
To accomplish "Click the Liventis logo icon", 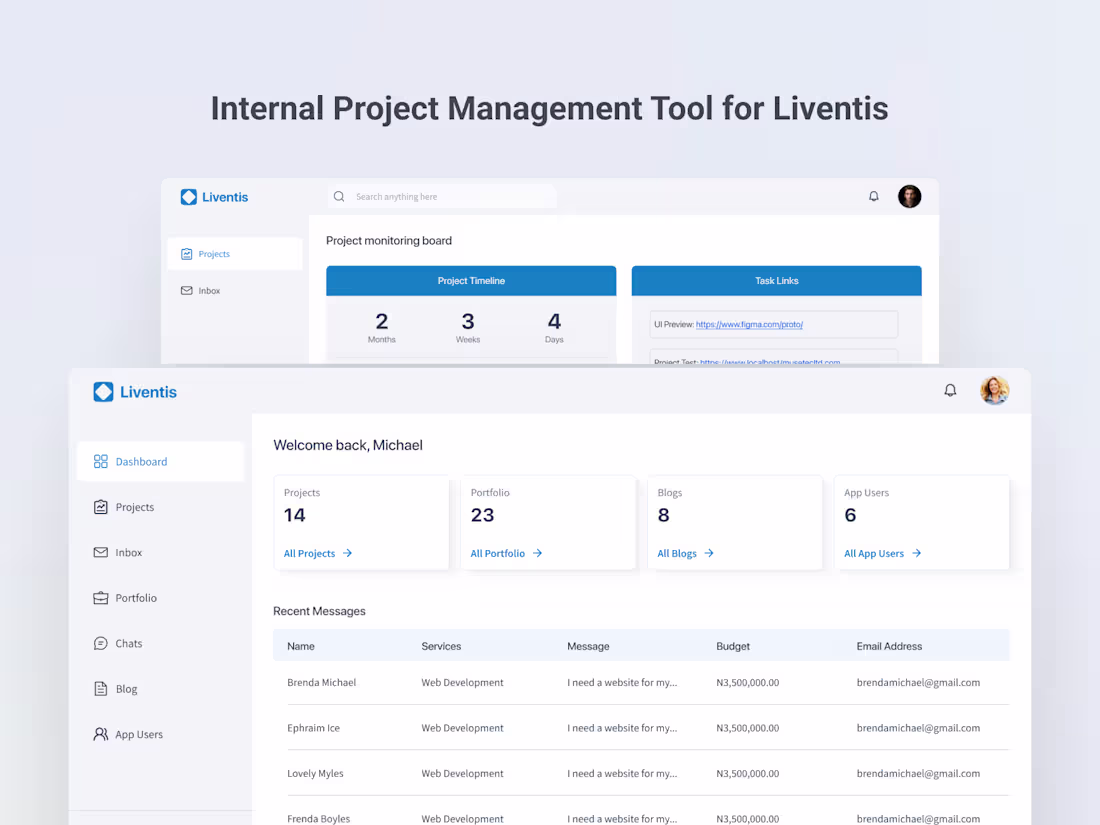I will click(104, 392).
